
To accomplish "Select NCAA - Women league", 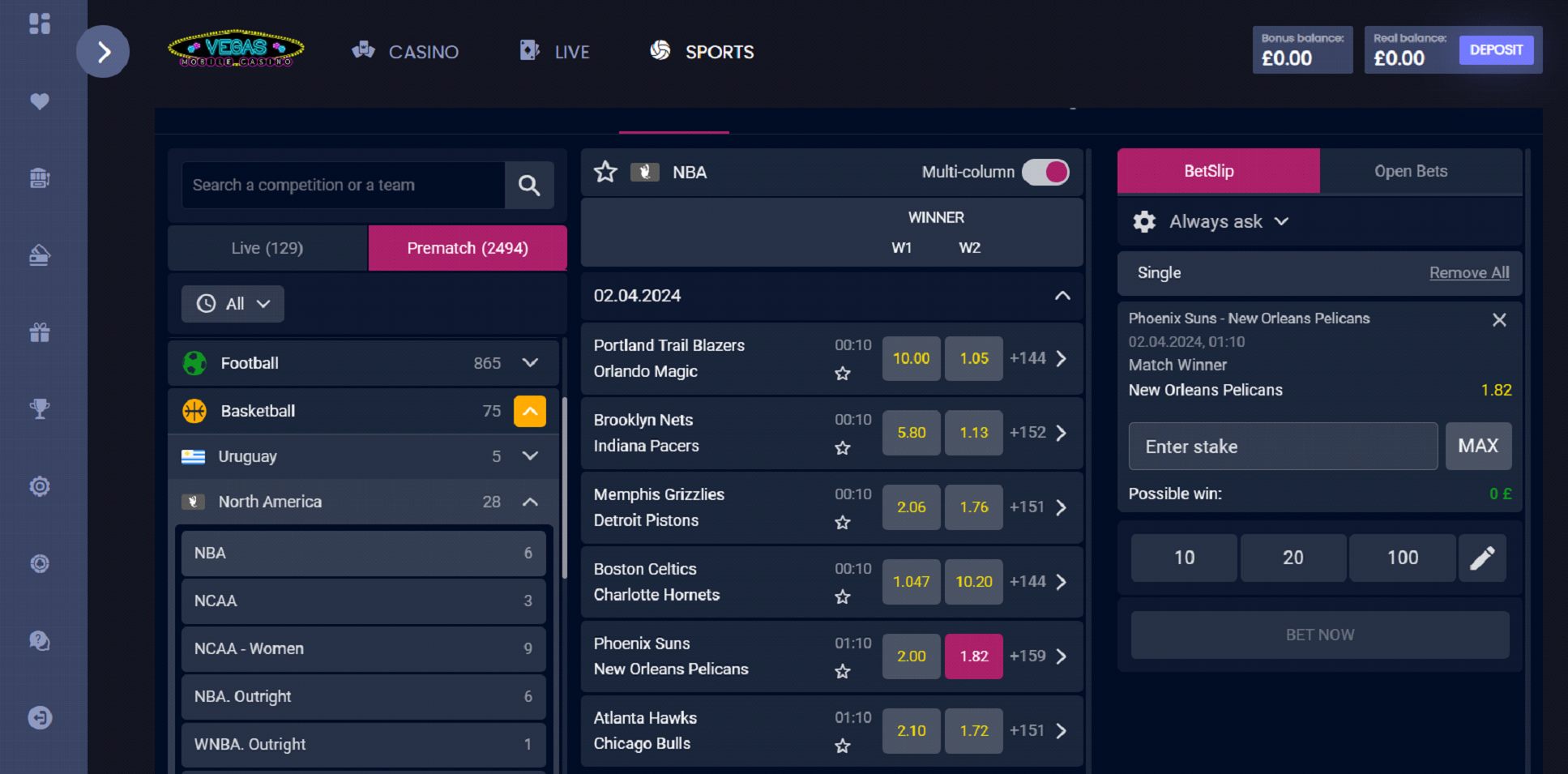I will tap(363, 649).
